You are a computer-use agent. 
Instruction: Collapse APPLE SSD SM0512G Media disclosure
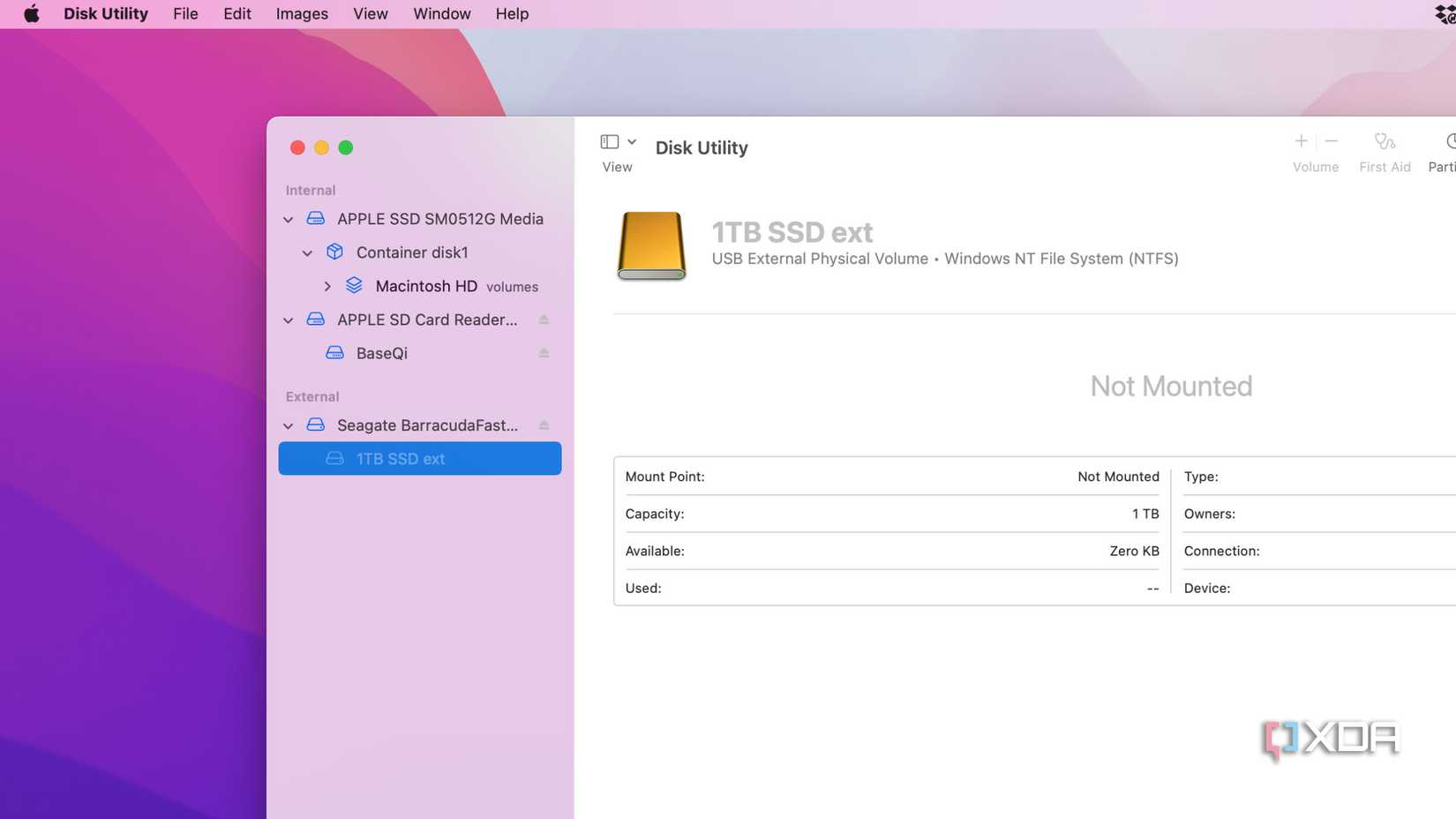[289, 220]
